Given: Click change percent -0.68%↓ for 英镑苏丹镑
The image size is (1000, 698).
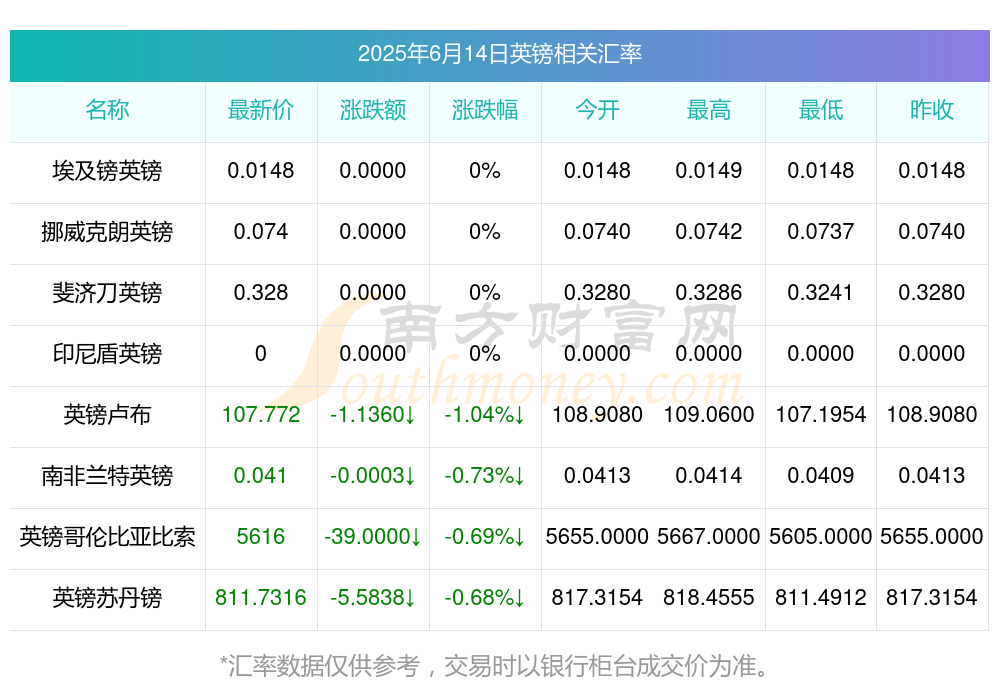Looking at the screenshot, I should click(x=485, y=598).
